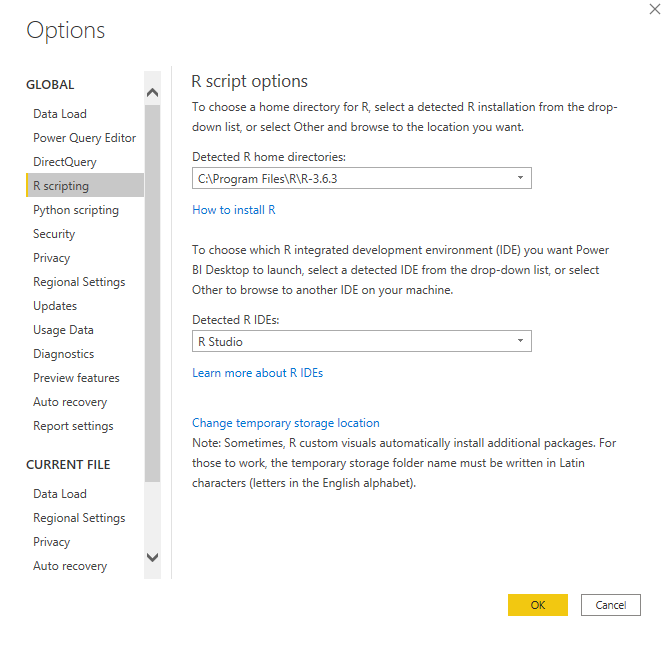Open Report settings category
Viewport: 668px width, 645px height.
(73, 426)
